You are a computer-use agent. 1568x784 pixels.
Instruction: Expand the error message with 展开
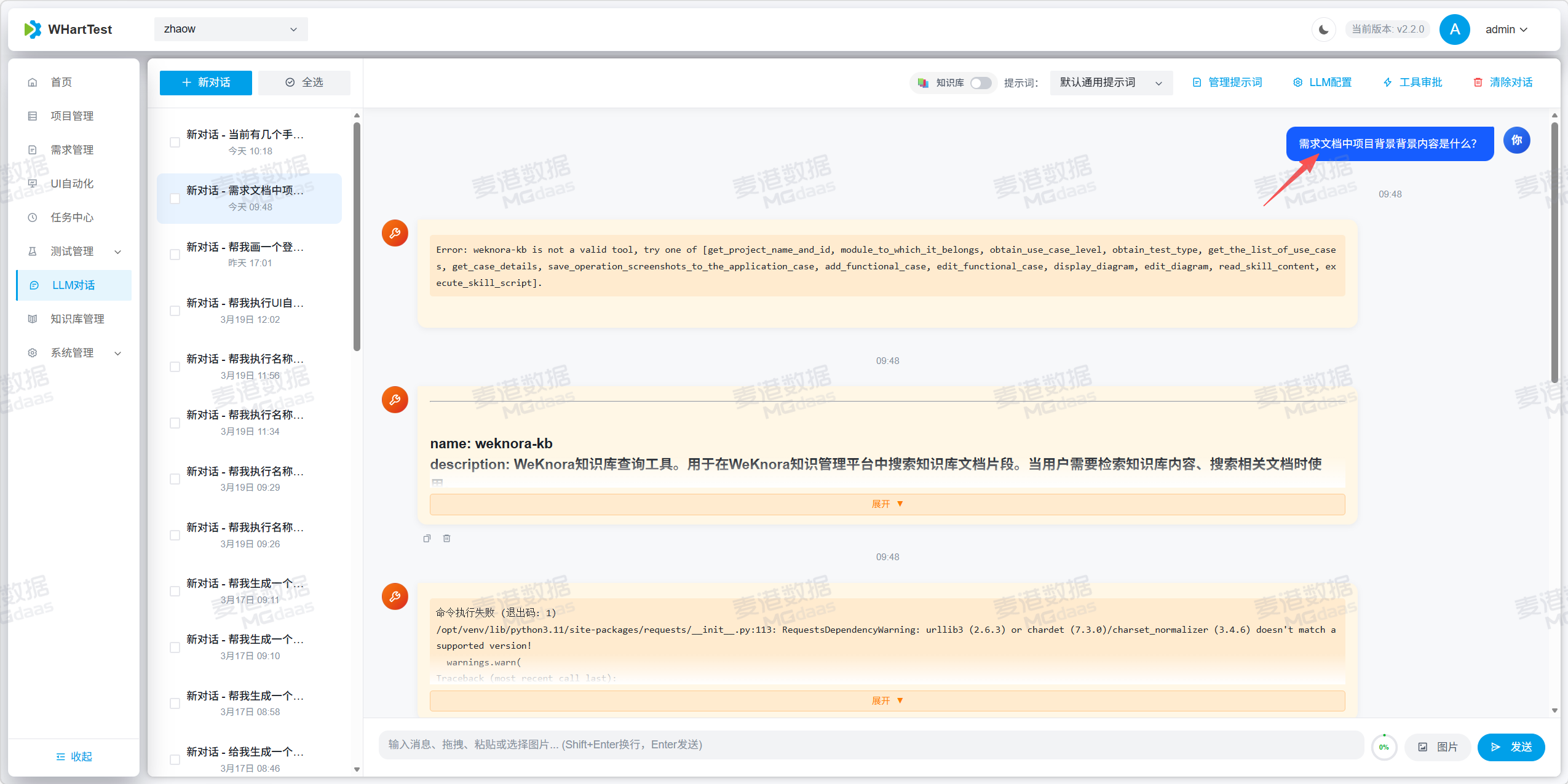click(887, 700)
